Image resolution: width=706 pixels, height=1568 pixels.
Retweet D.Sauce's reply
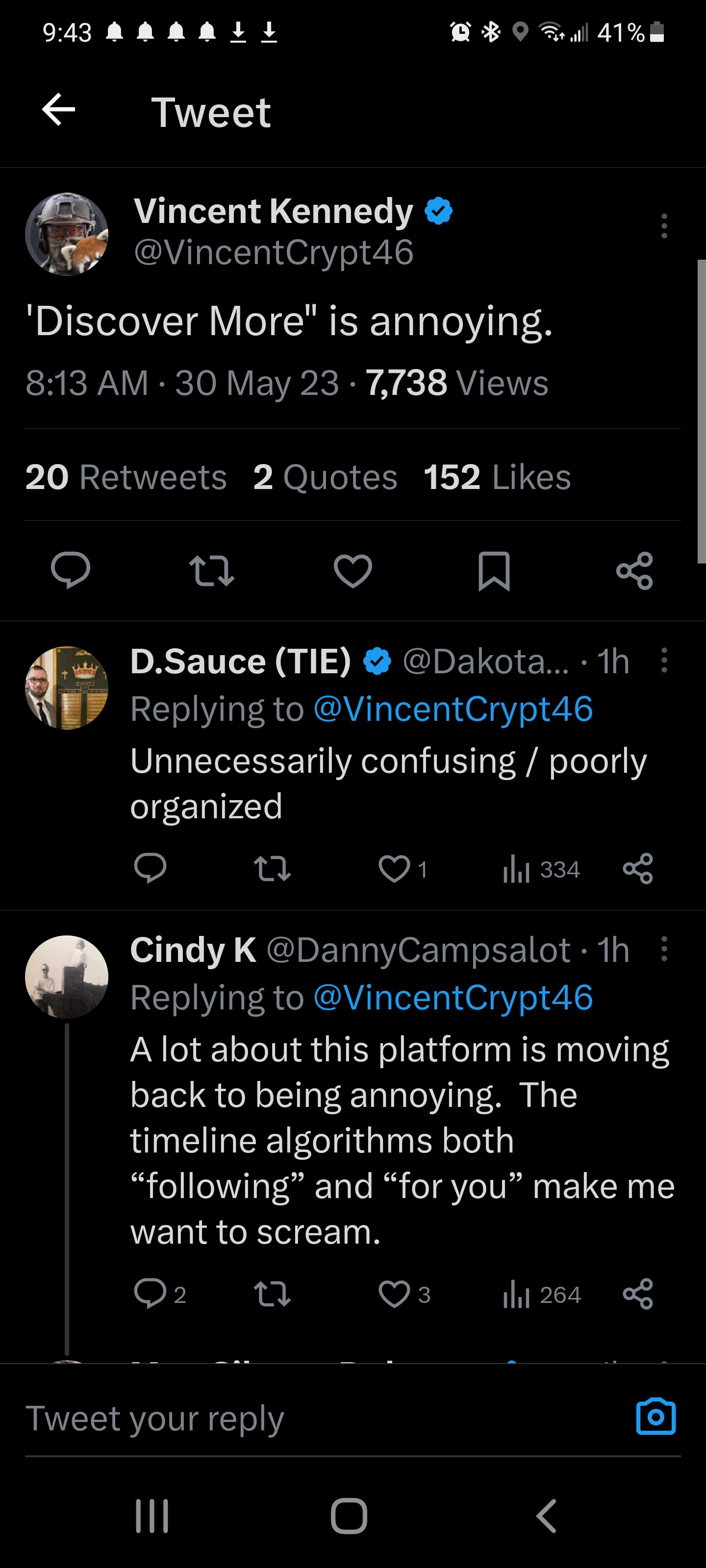click(272, 869)
